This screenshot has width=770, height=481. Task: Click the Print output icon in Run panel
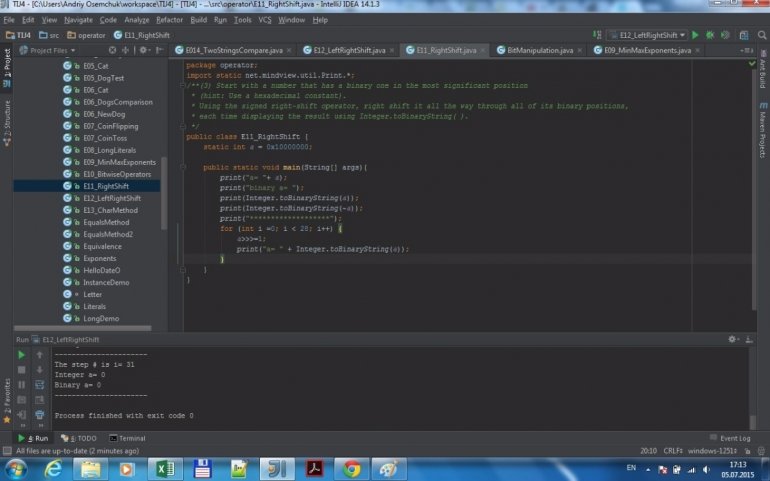[40, 414]
